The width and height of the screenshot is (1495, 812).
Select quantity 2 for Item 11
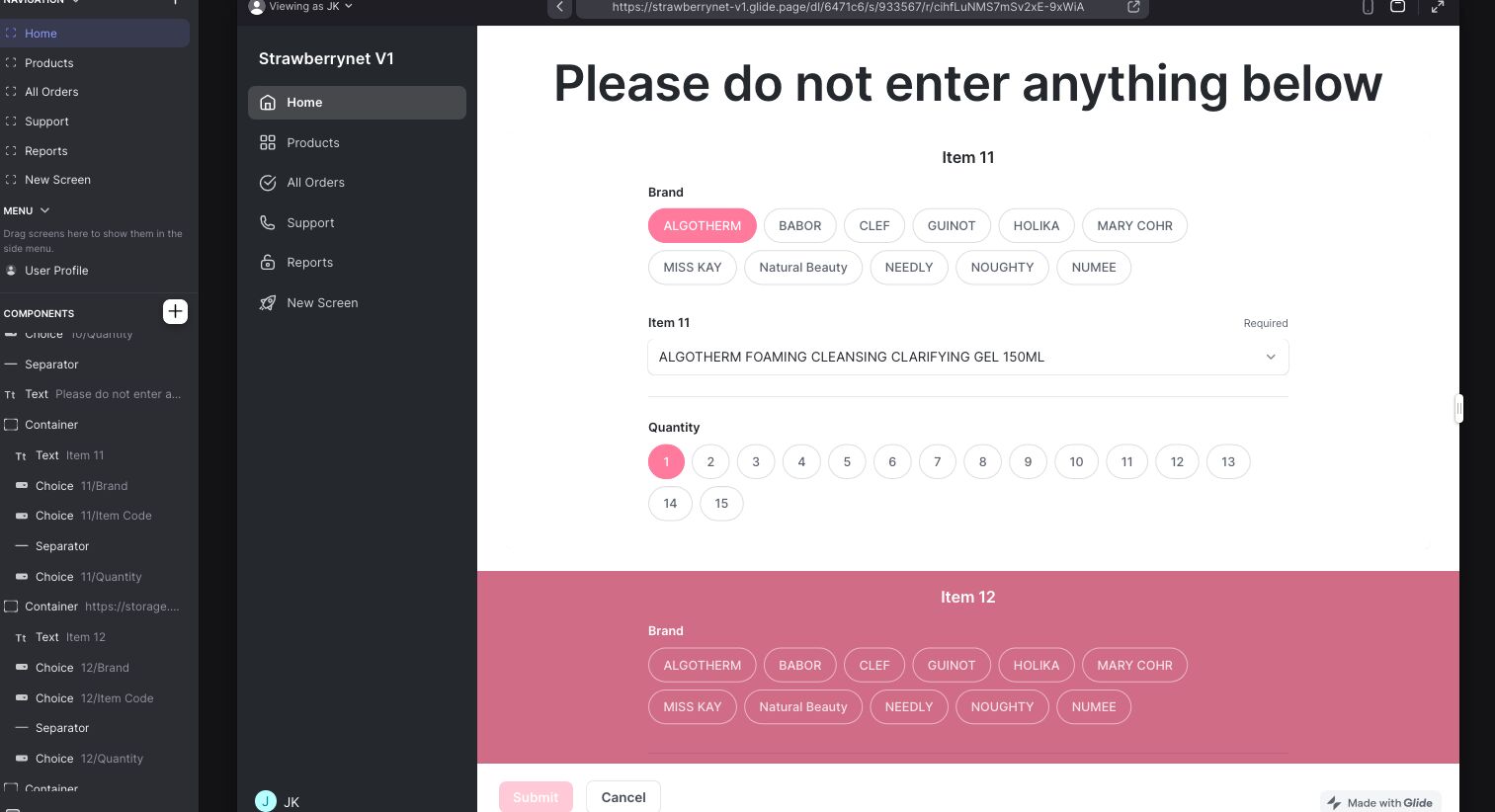(x=710, y=461)
